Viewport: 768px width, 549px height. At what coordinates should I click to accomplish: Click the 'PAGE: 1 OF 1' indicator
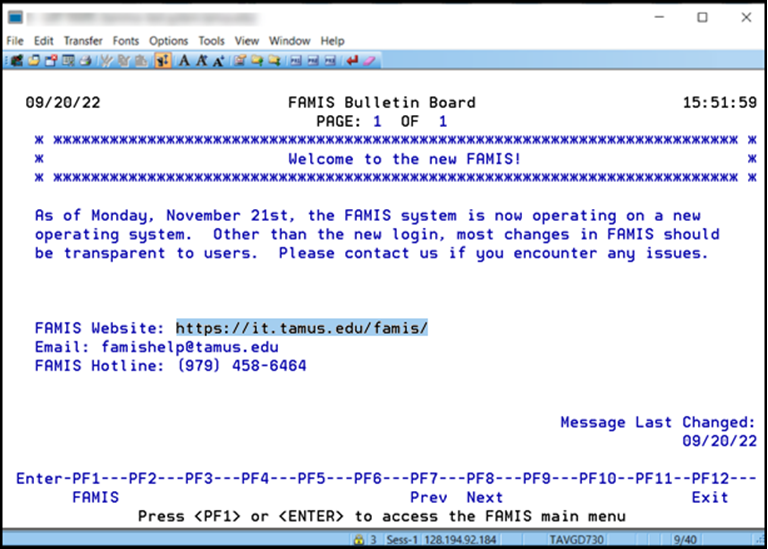point(382,121)
